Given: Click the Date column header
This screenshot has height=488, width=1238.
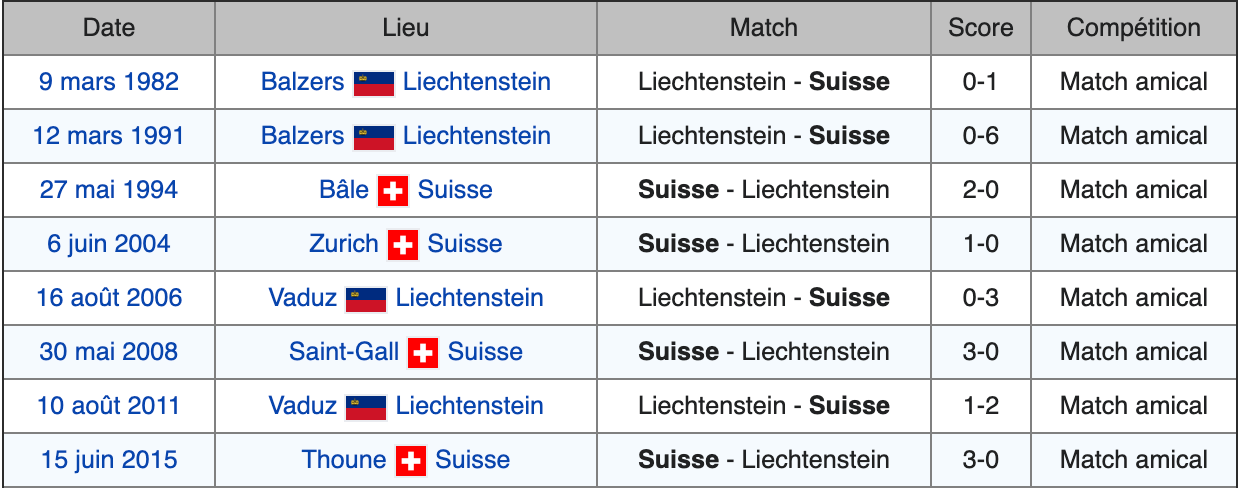Looking at the screenshot, I should pos(109,28).
